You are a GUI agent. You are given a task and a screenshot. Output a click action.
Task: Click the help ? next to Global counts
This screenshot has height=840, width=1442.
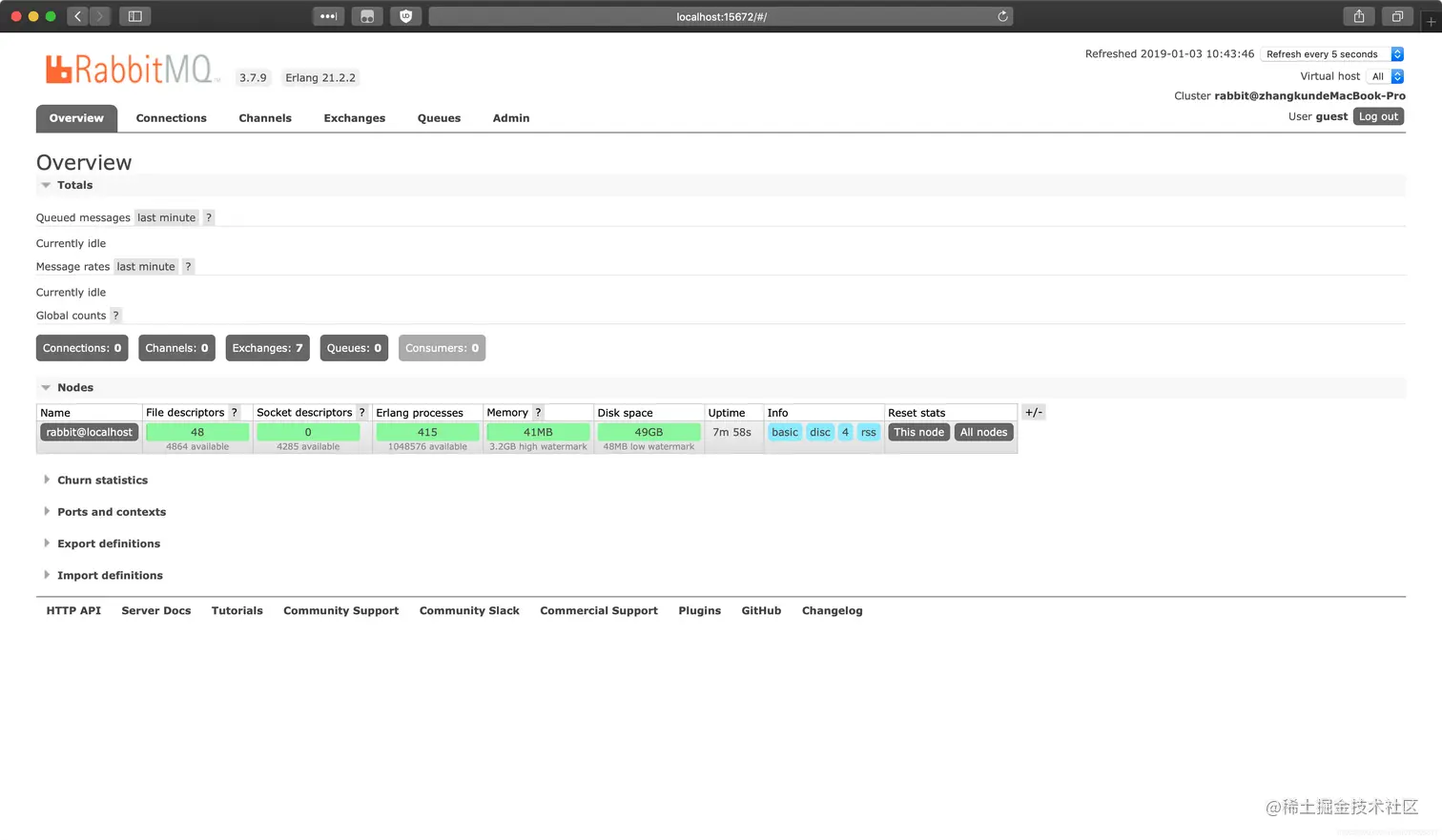point(115,316)
